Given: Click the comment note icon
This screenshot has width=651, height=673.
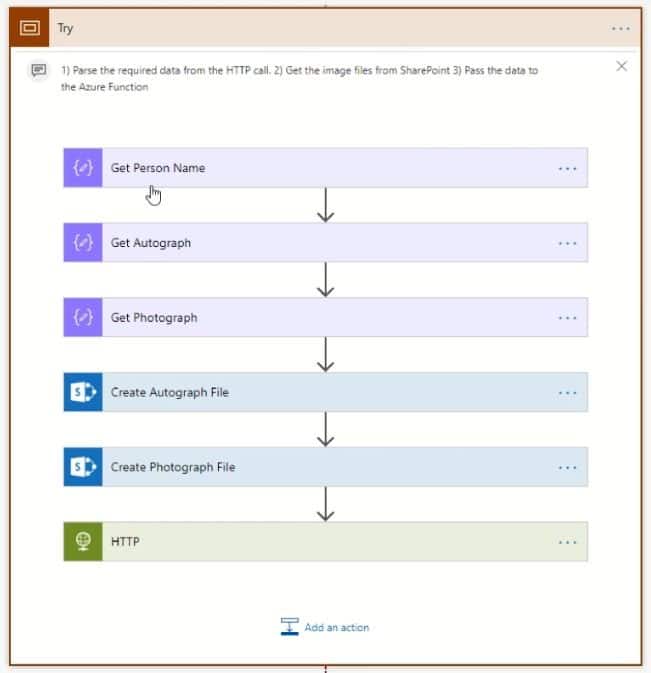Looking at the screenshot, I should click(39, 70).
